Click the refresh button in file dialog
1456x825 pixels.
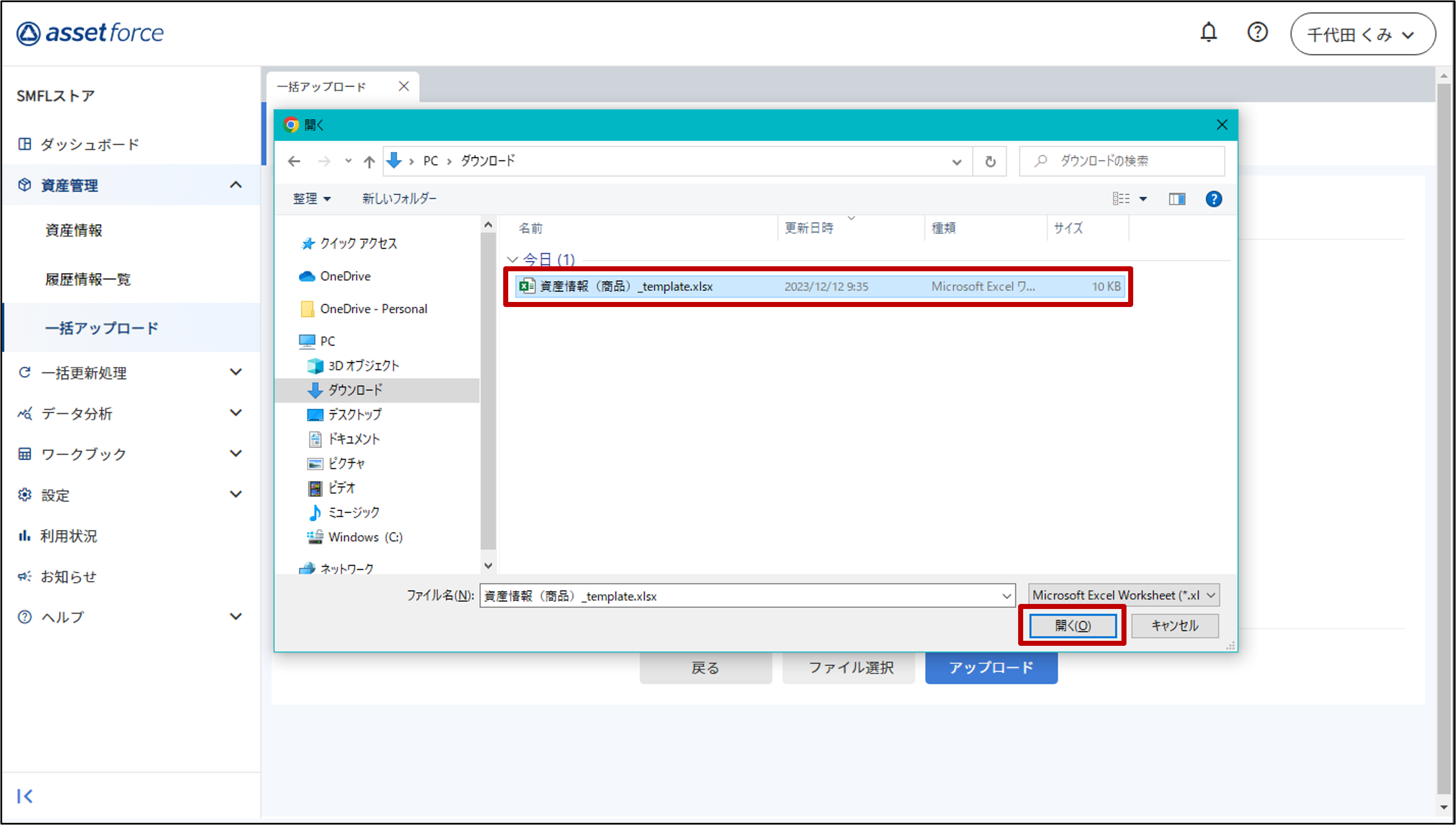(990, 161)
